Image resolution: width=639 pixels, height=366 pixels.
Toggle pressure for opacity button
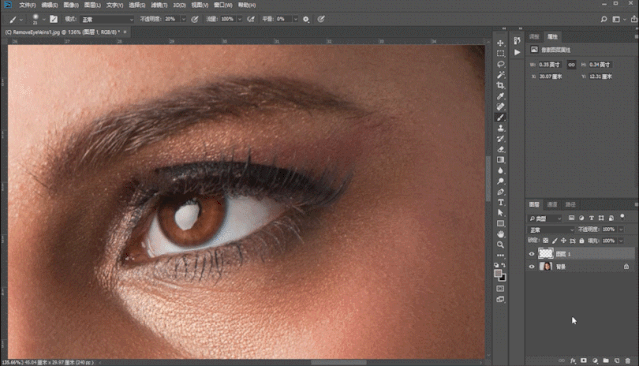195,19
